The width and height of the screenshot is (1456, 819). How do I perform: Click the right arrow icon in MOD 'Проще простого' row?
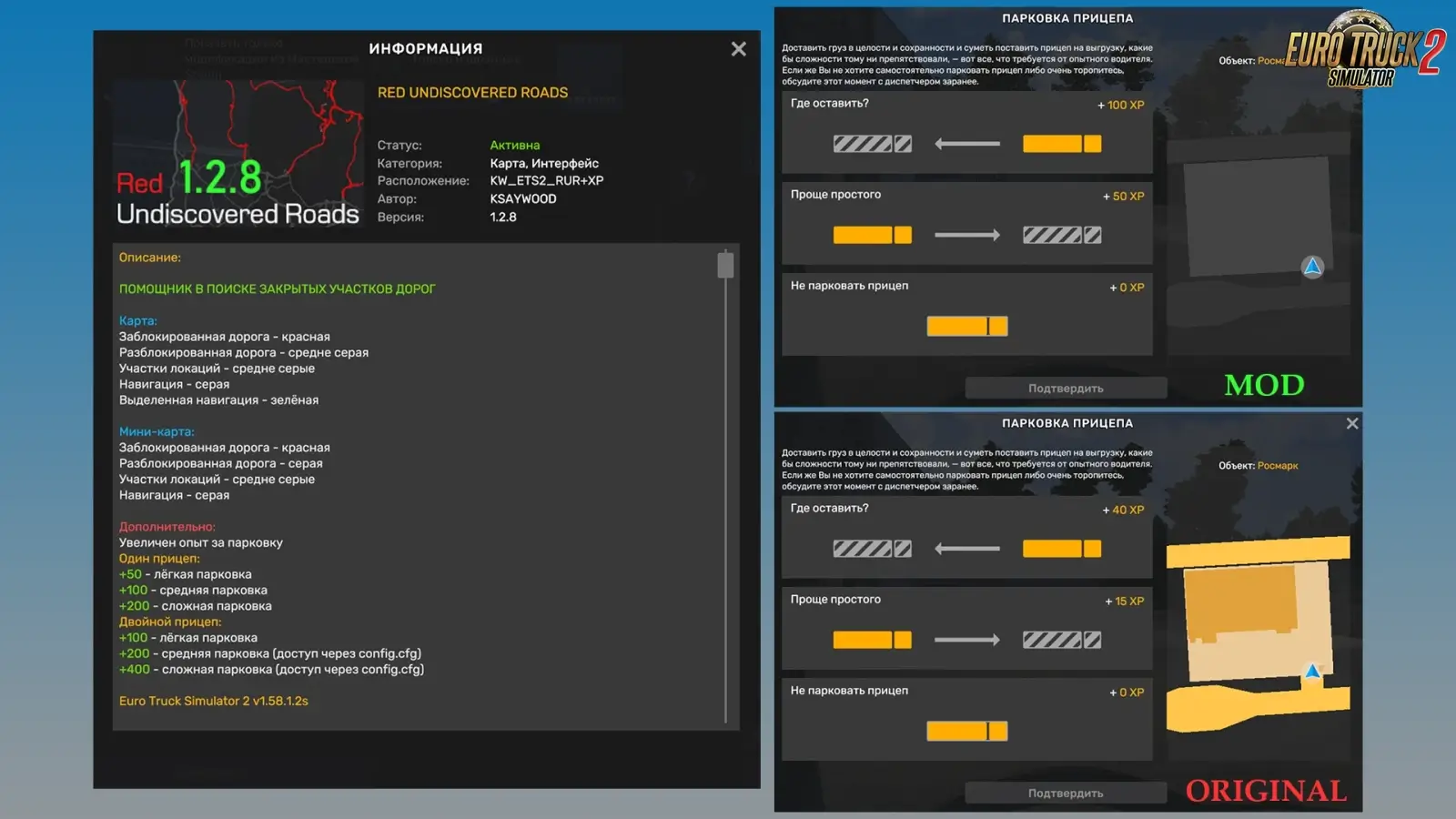(x=967, y=235)
